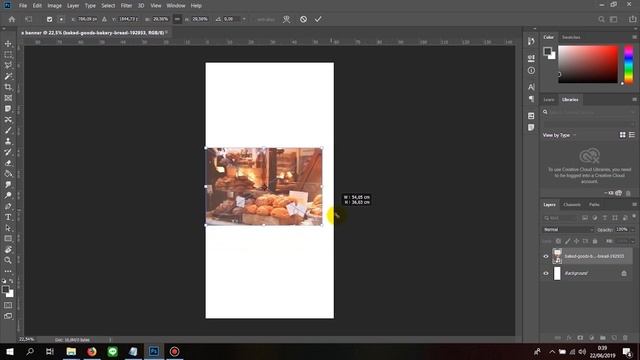Cancel transform with the circle-slash icon
The image size is (640, 360).
coord(303,19)
